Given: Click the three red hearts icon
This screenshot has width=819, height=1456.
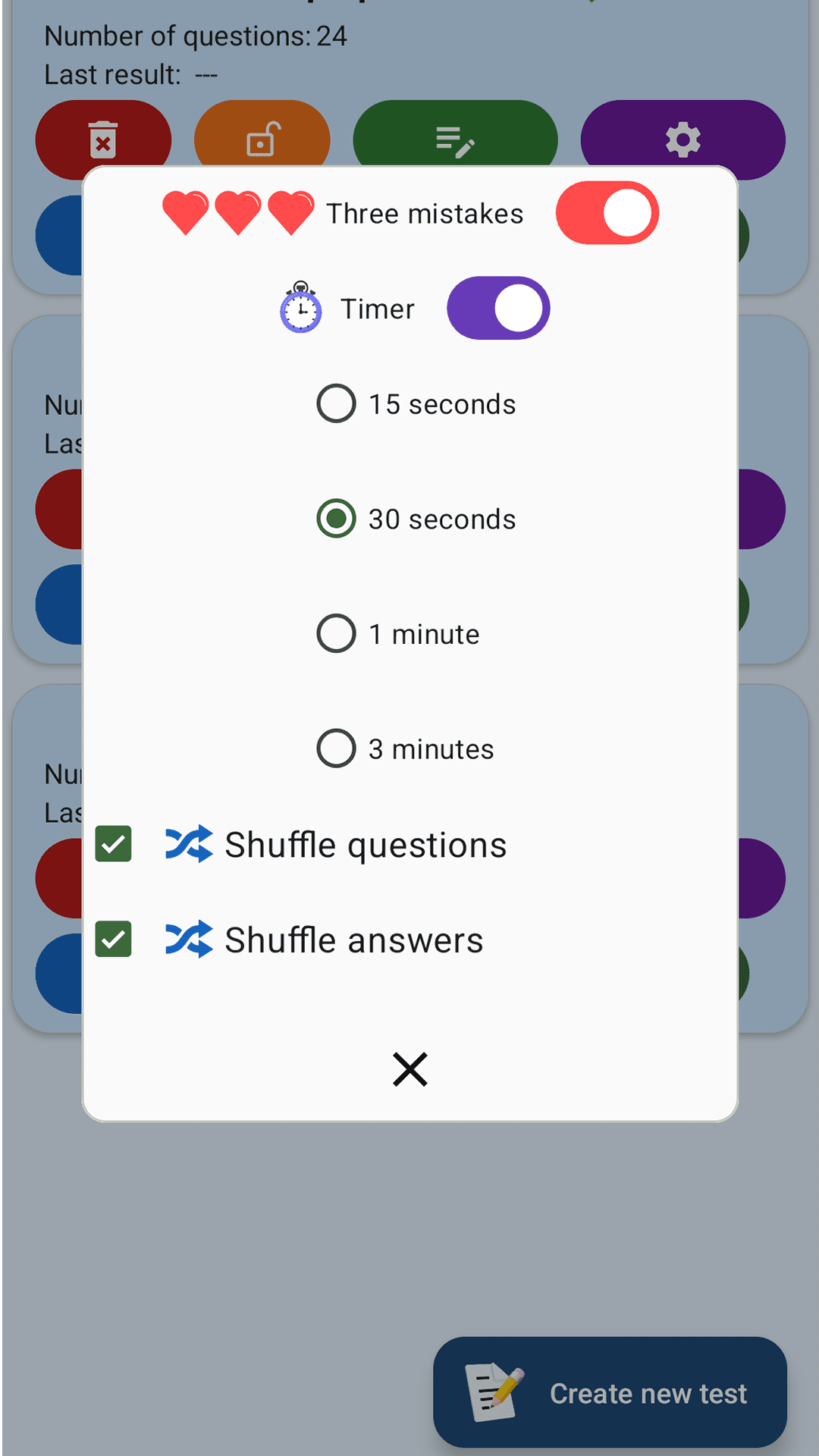Looking at the screenshot, I should 238,213.
